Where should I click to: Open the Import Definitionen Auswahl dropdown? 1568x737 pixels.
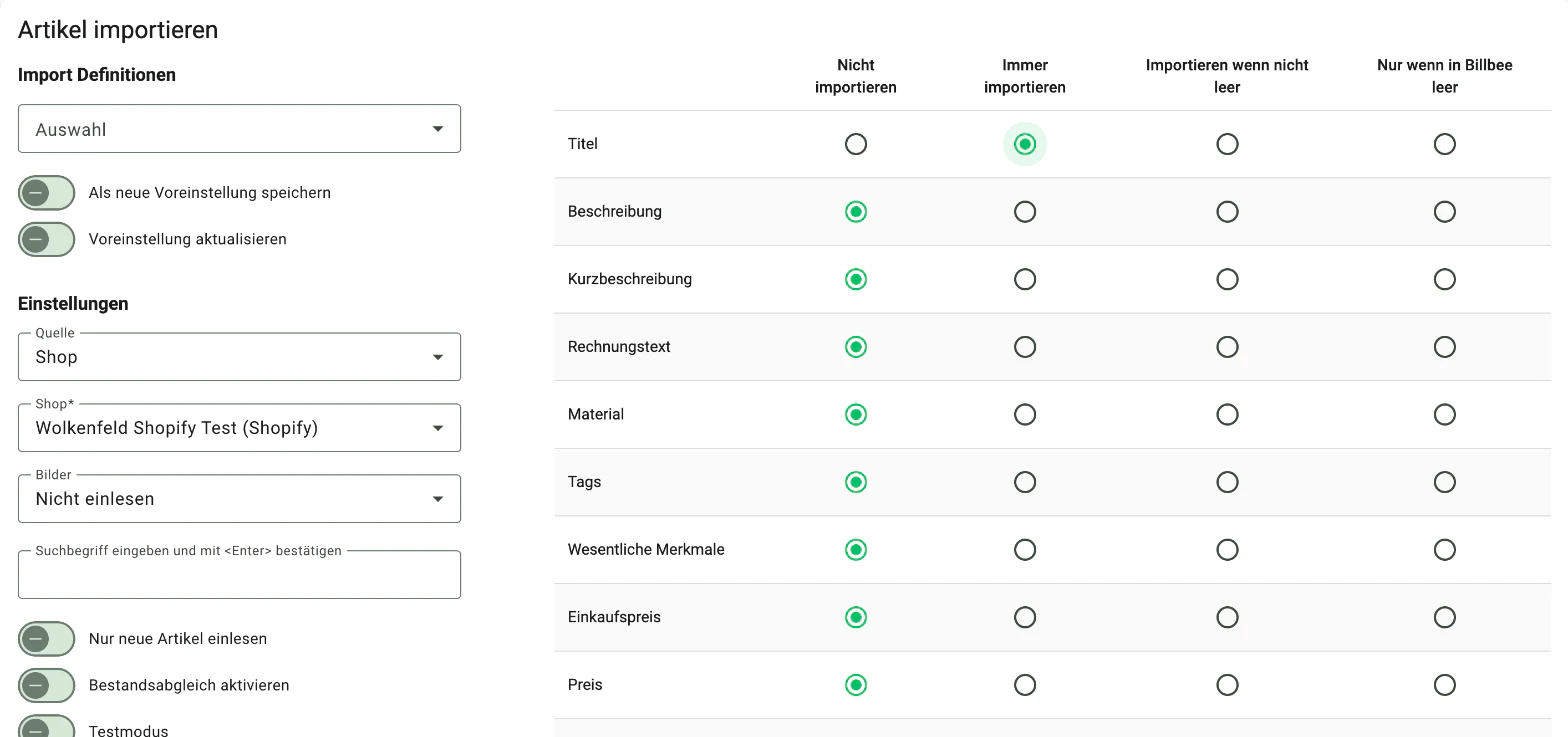(239, 129)
